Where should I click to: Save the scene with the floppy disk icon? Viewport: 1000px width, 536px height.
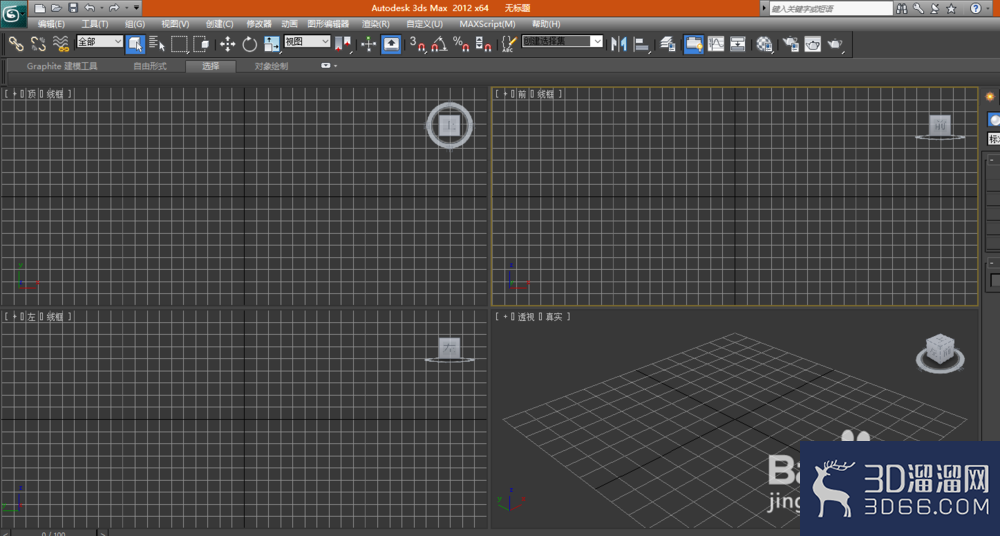73,8
